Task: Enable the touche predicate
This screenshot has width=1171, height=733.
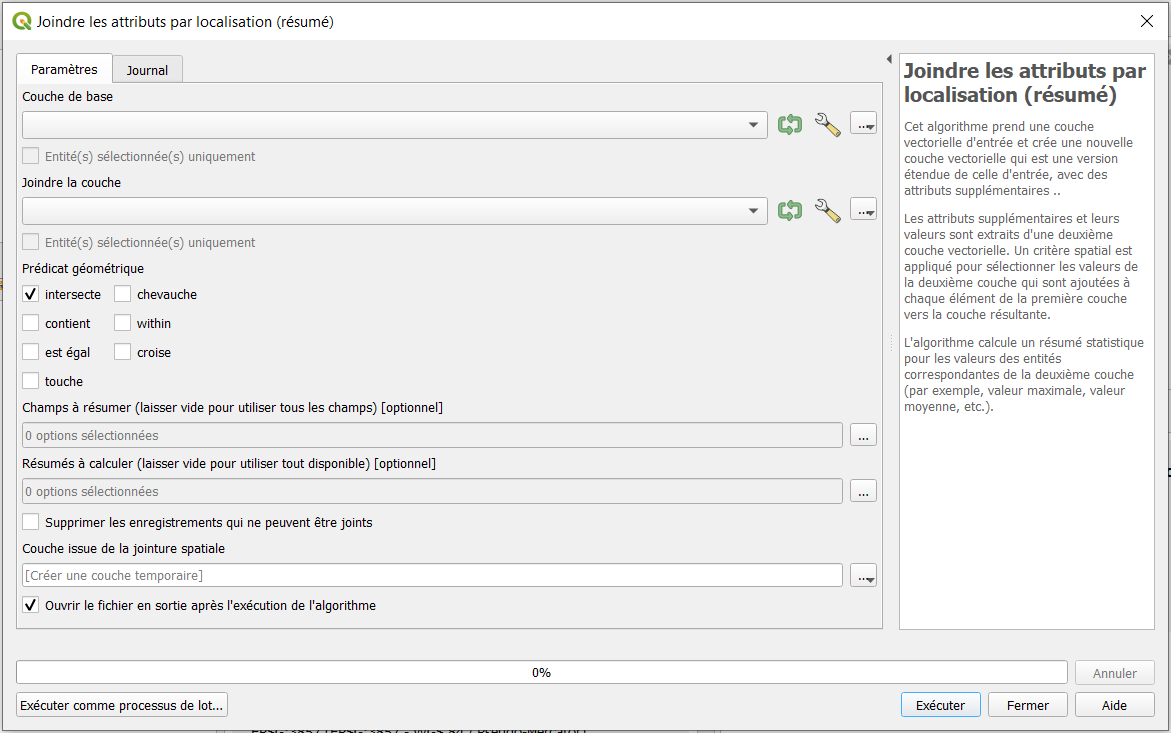Action: pos(31,381)
